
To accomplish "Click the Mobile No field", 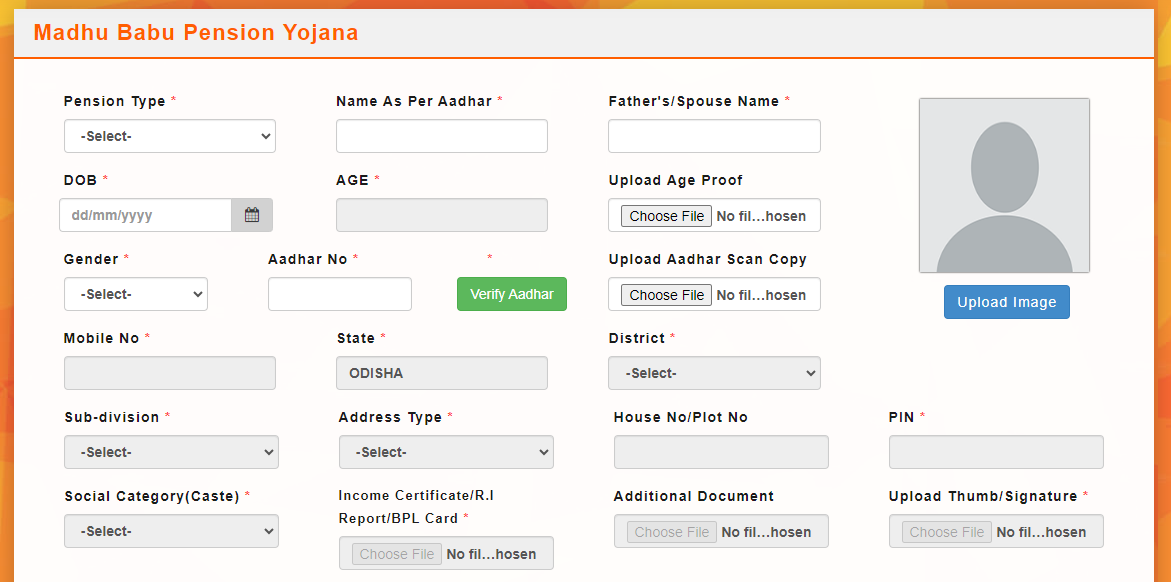I will (170, 373).
